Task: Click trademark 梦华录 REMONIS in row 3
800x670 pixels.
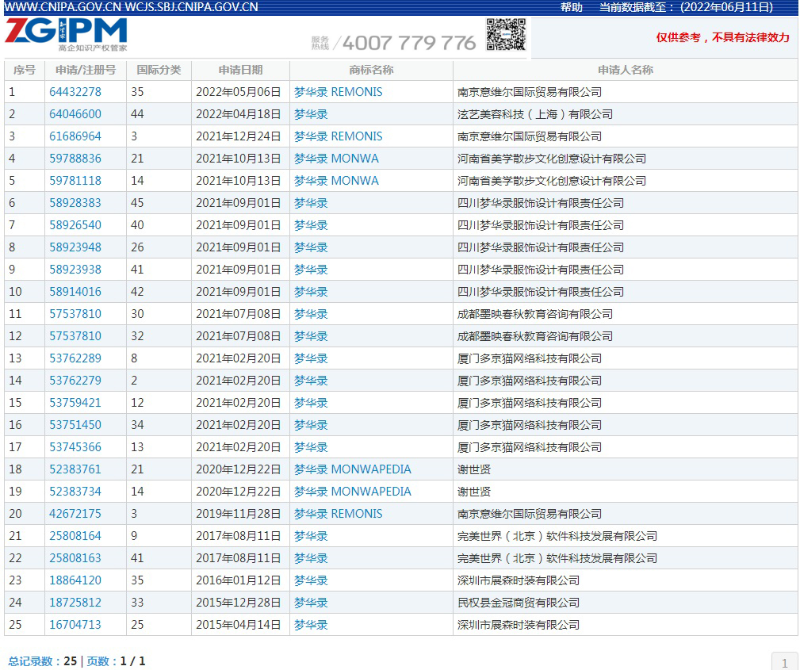Action: point(338,136)
